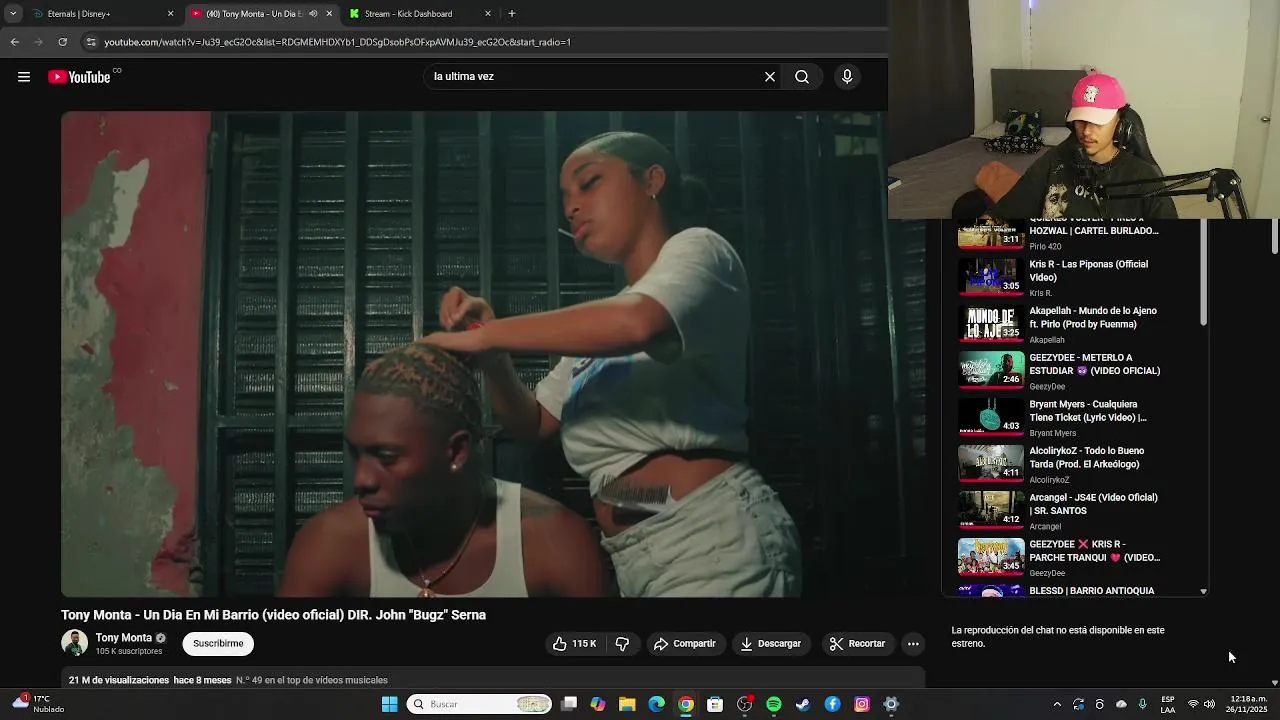
Task: Dislike the video with thumbs-down icon
Action: 622,644
